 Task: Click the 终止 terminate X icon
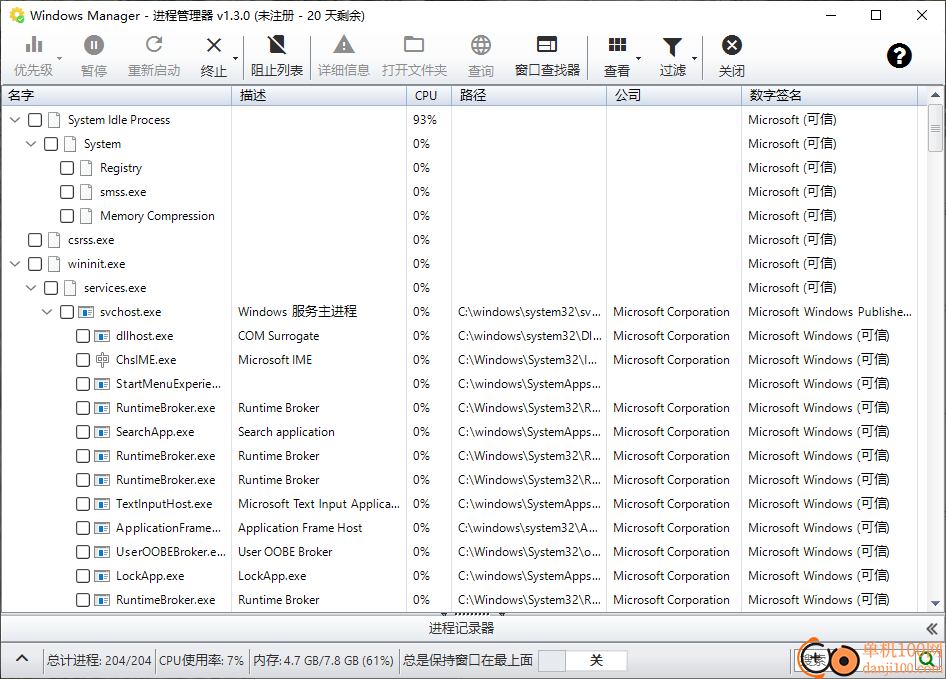(x=214, y=45)
